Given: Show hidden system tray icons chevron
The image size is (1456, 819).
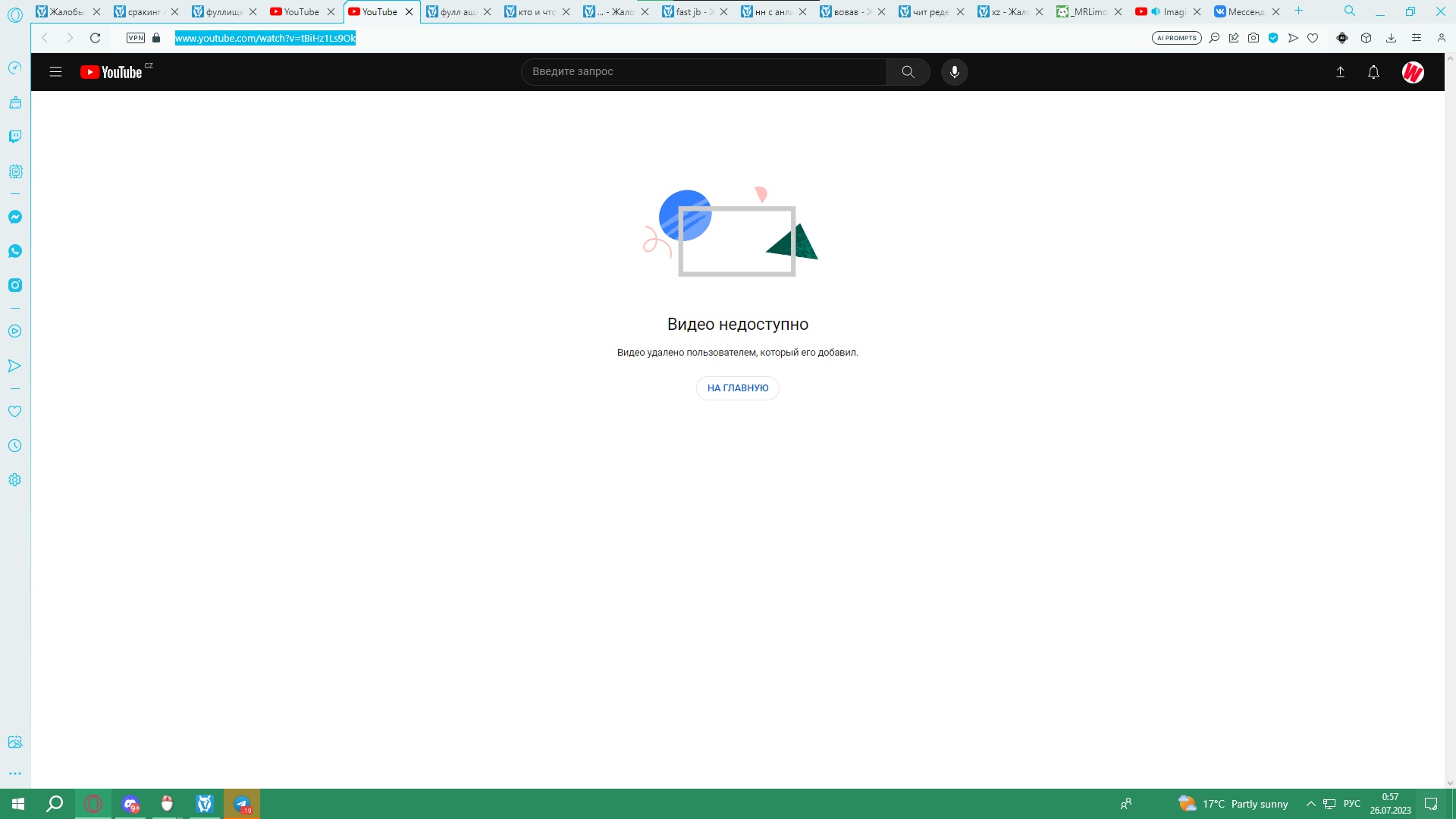Looking at the screenshot, I should pos(1310,804).
